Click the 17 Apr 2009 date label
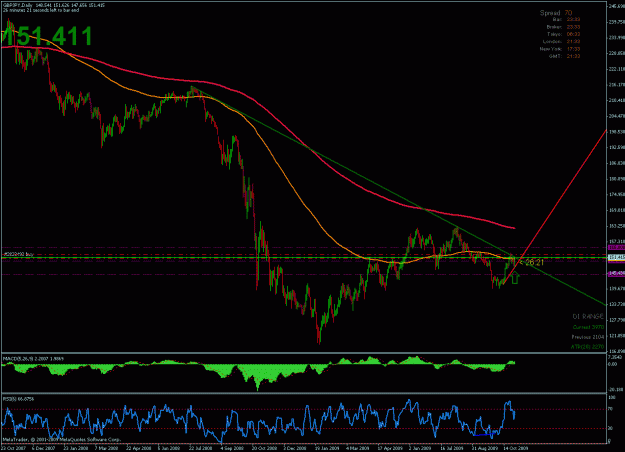This screenshot has height=452, width=625. tap(390, 448)
